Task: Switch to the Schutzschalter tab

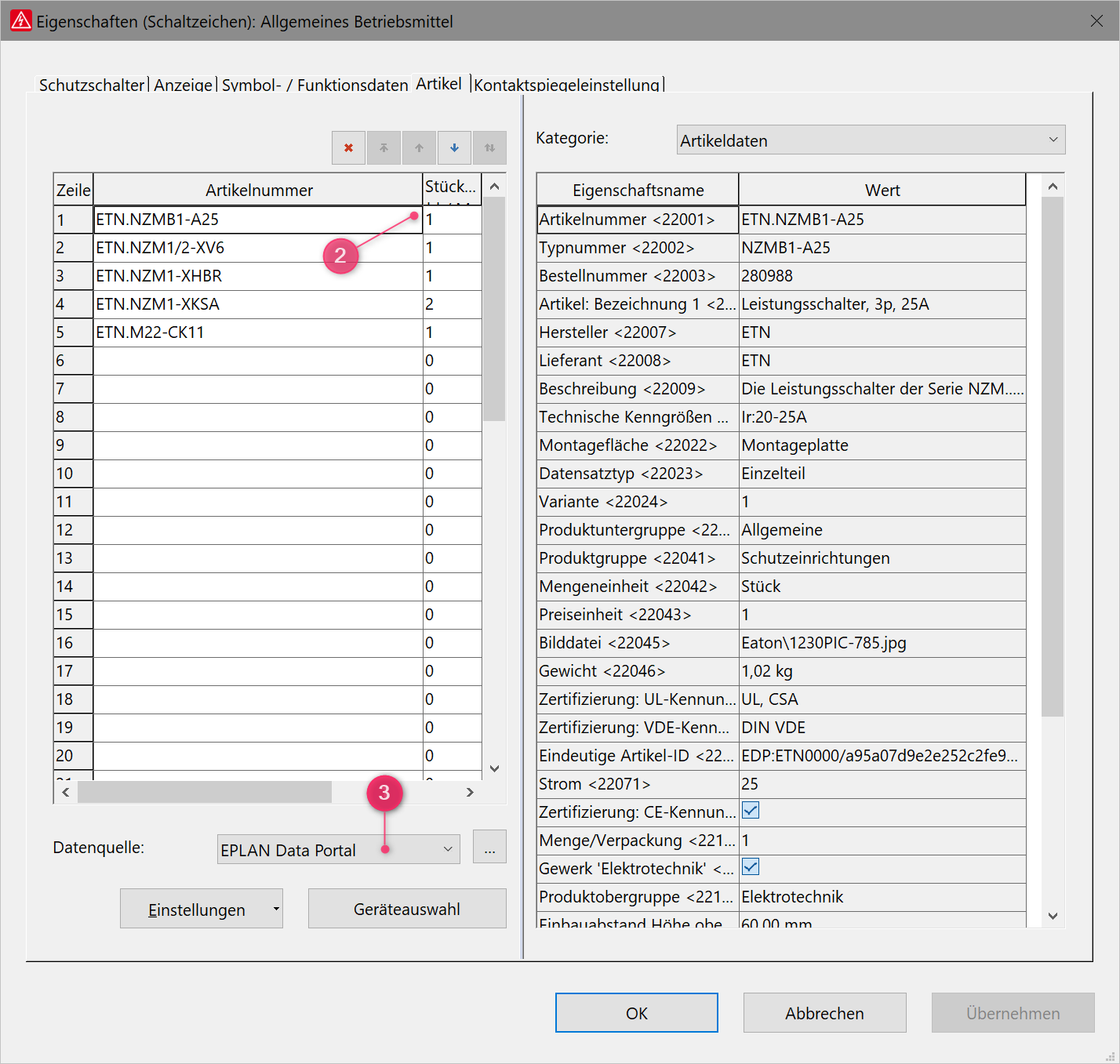Action: tap(91, 85)
